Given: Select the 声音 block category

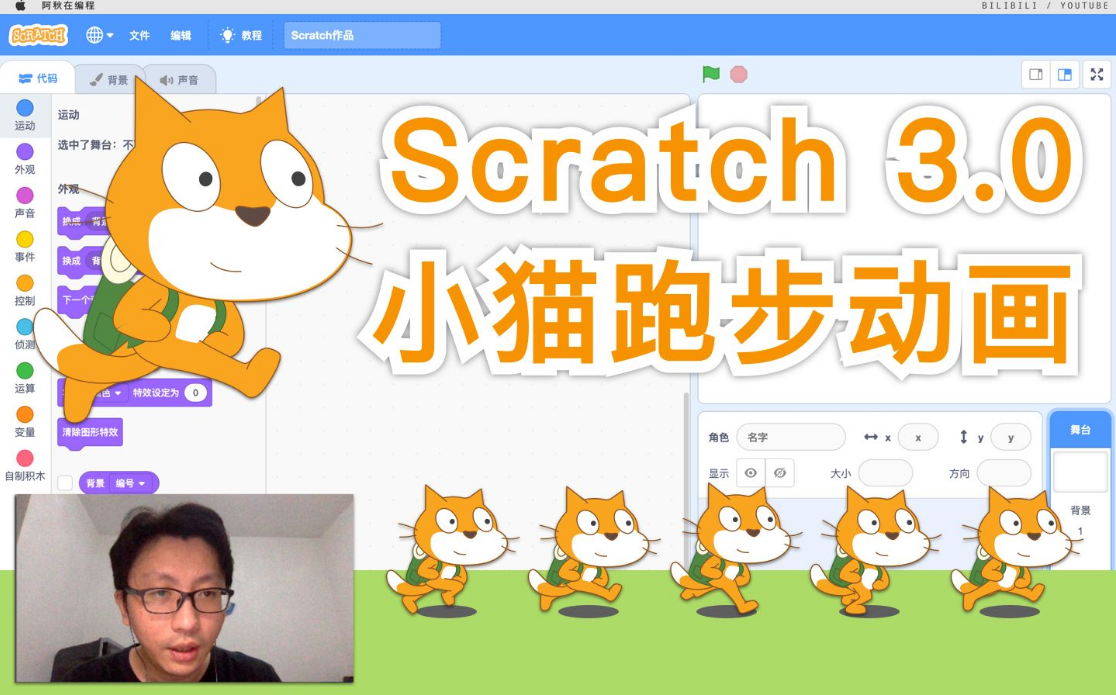Looking at the screenshot, I should [x=25, y=203].
